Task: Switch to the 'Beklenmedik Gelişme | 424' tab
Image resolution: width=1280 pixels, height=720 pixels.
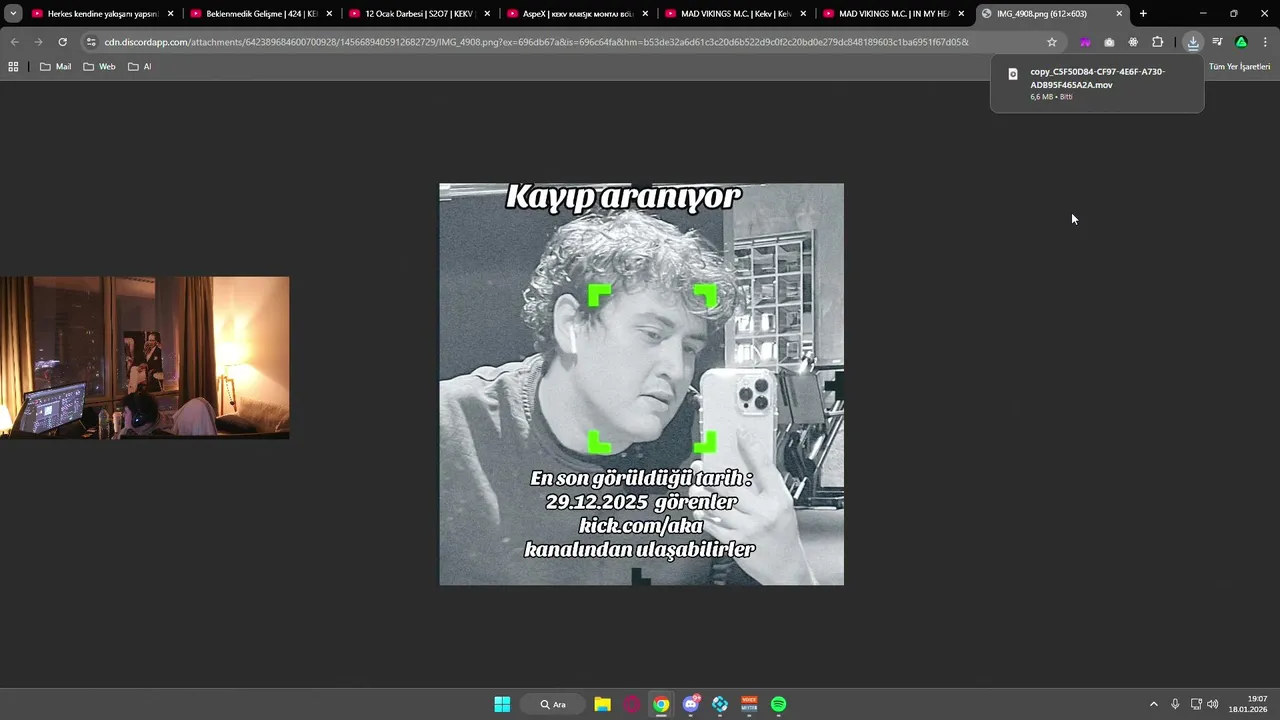Action: [262, 14]
